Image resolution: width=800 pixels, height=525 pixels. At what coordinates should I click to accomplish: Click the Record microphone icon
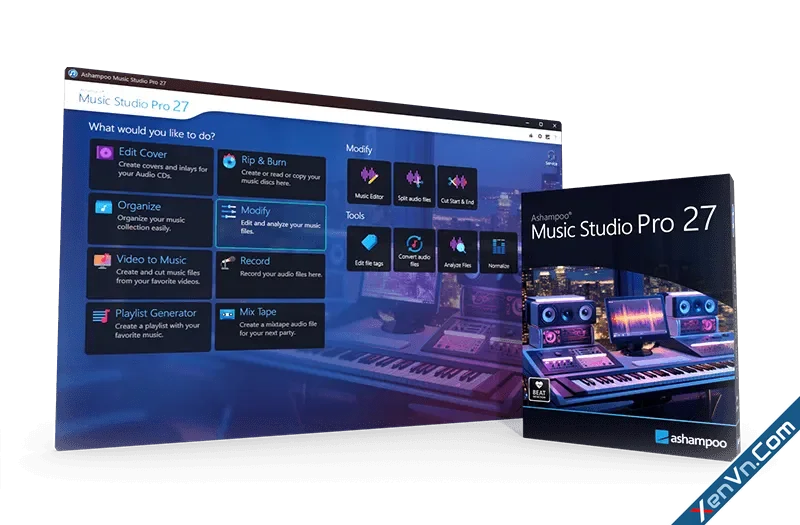pos(228,262)
